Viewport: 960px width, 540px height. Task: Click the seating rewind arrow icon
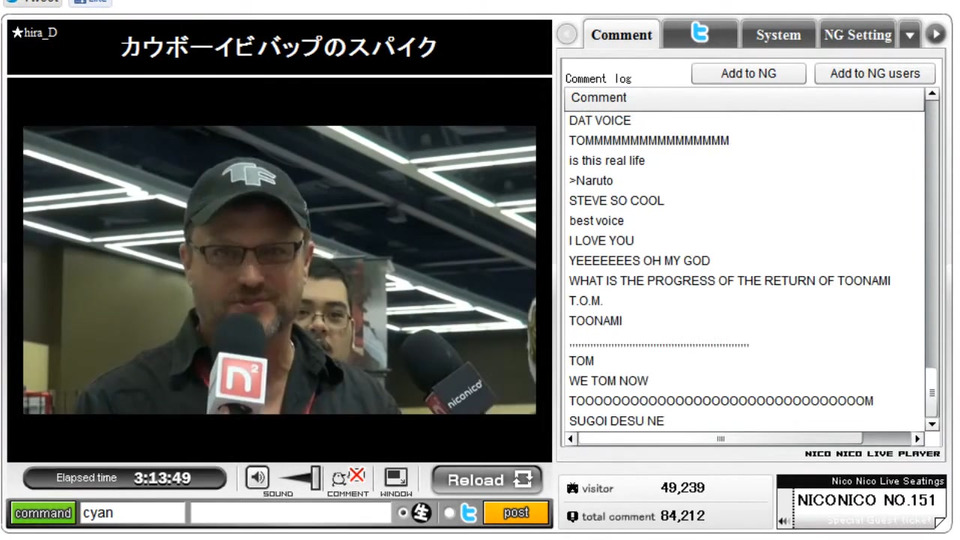(783, 522)
